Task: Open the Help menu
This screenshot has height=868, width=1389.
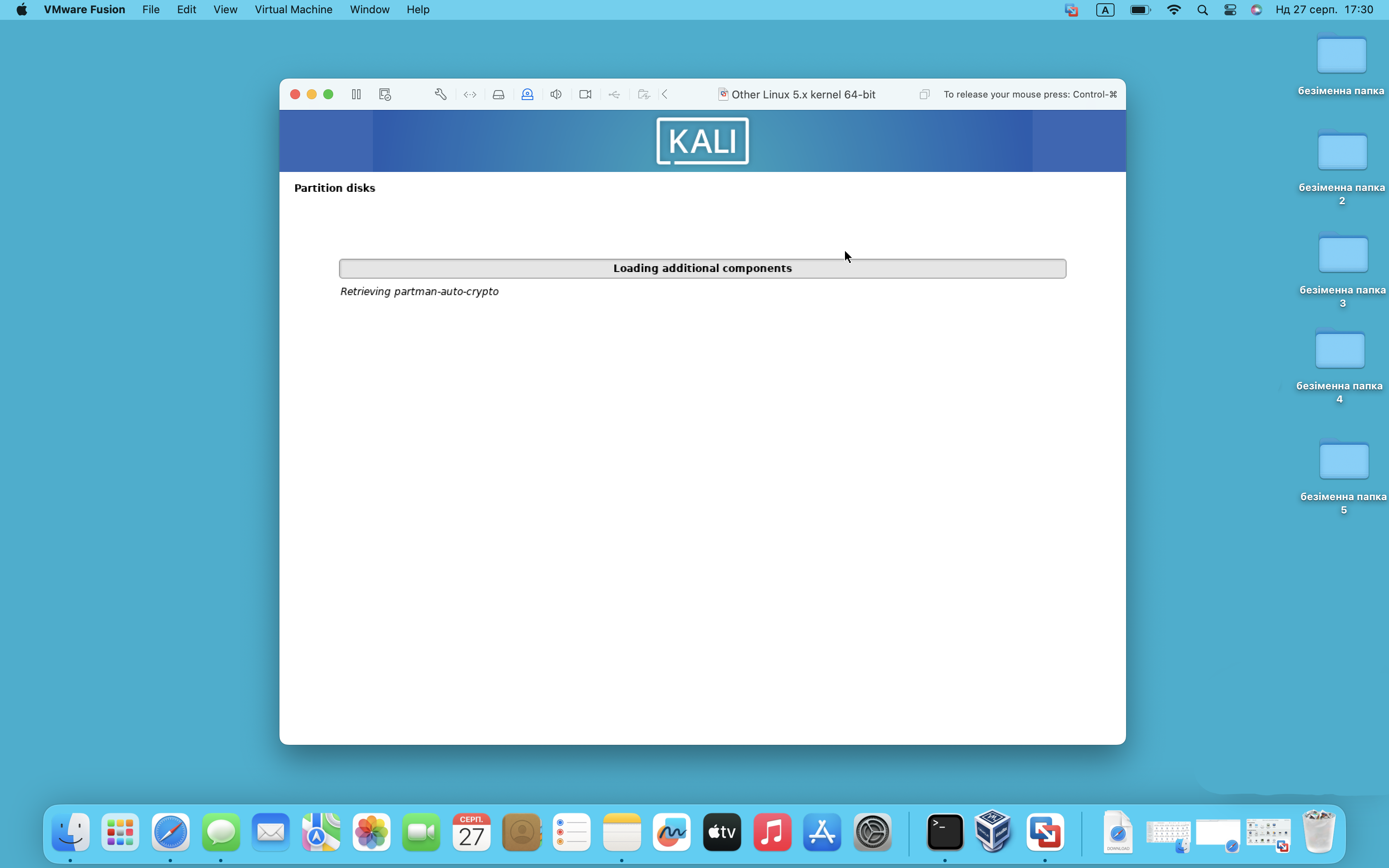Action: 418,10
